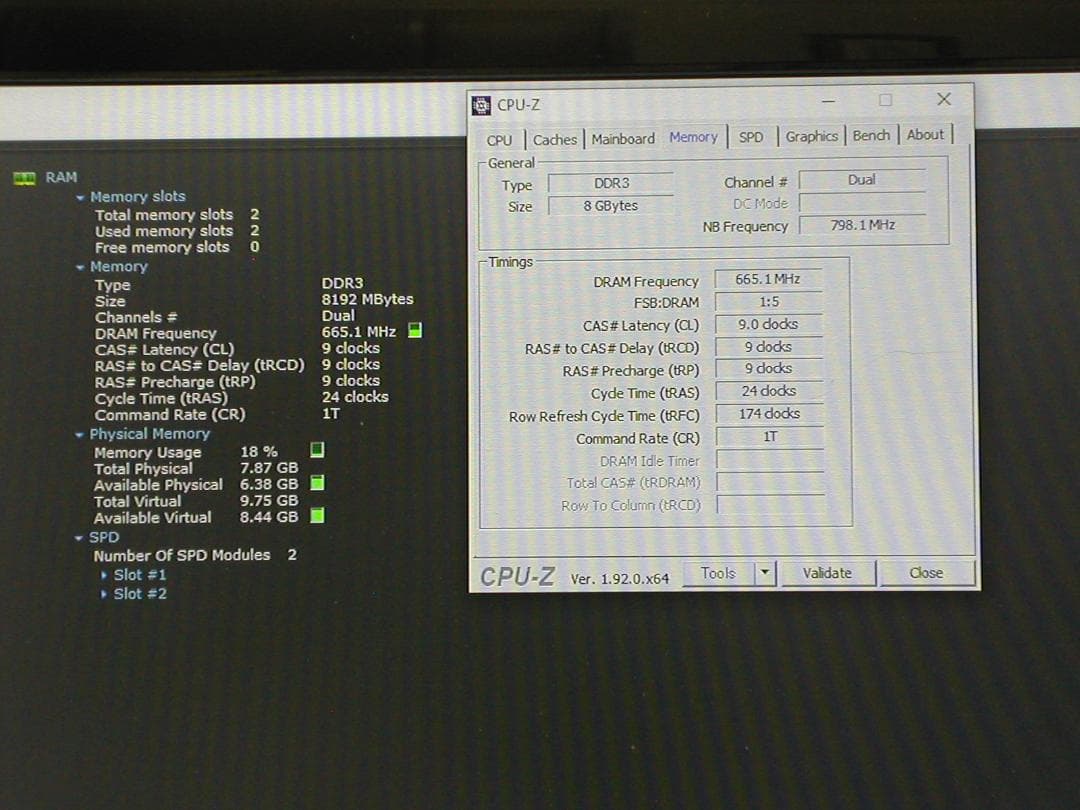Click the memory Type field showing DDR3

(x=611, y=183)
